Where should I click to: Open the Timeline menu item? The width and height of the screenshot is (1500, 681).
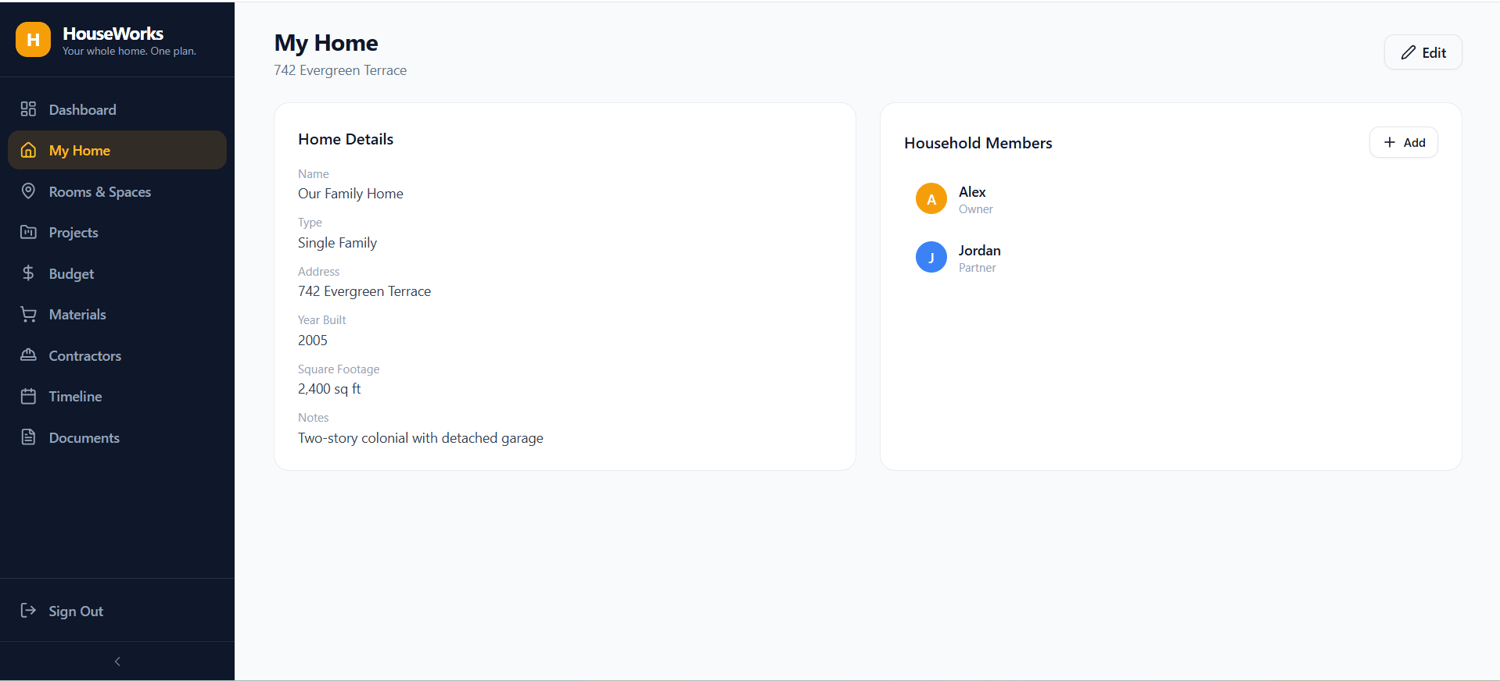tap(117, 396)
